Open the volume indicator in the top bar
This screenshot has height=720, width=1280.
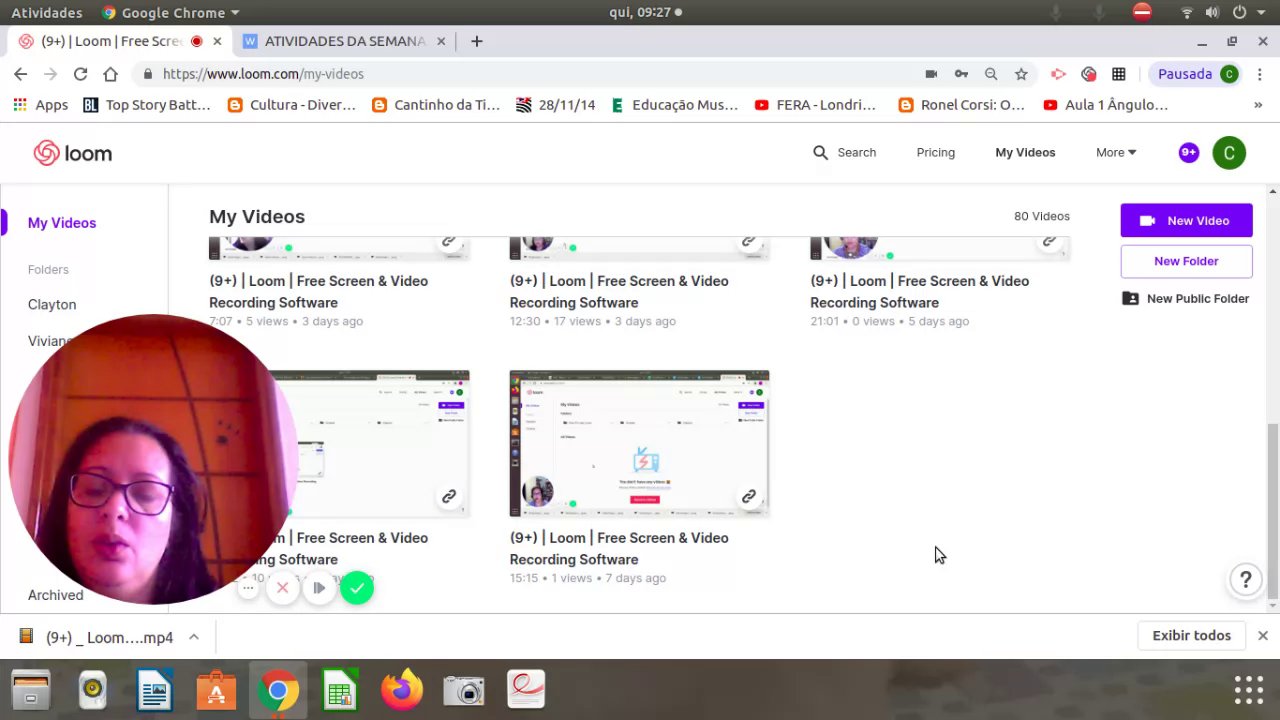[x=1212, y=13]
